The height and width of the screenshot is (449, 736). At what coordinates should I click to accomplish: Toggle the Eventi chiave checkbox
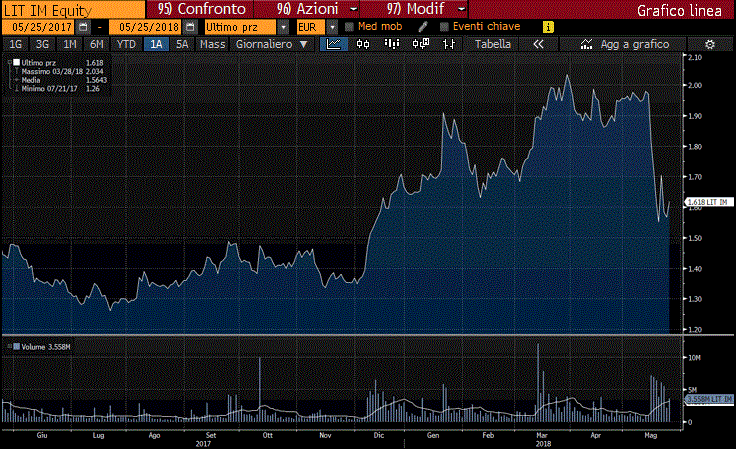[x=444, y=26]
